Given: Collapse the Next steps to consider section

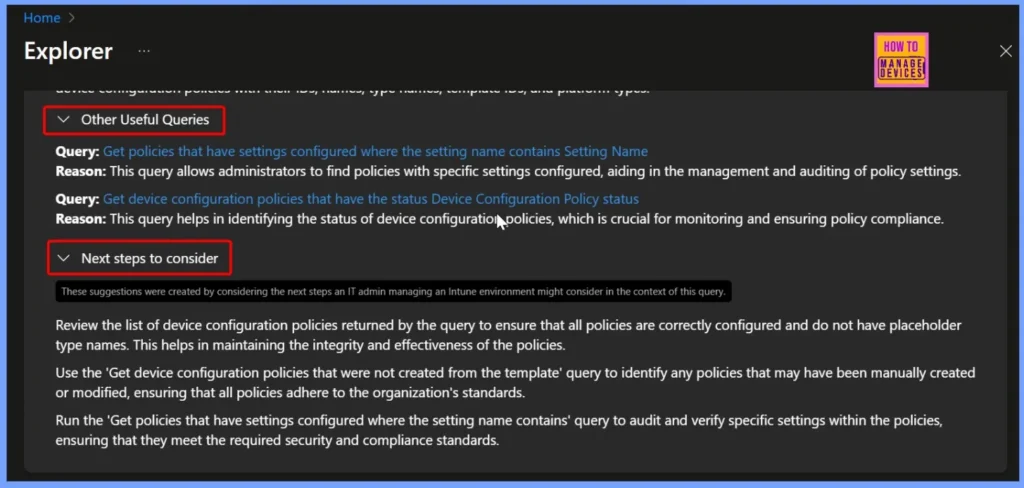Looking at the screenshot, I should (x=63, y=258).
